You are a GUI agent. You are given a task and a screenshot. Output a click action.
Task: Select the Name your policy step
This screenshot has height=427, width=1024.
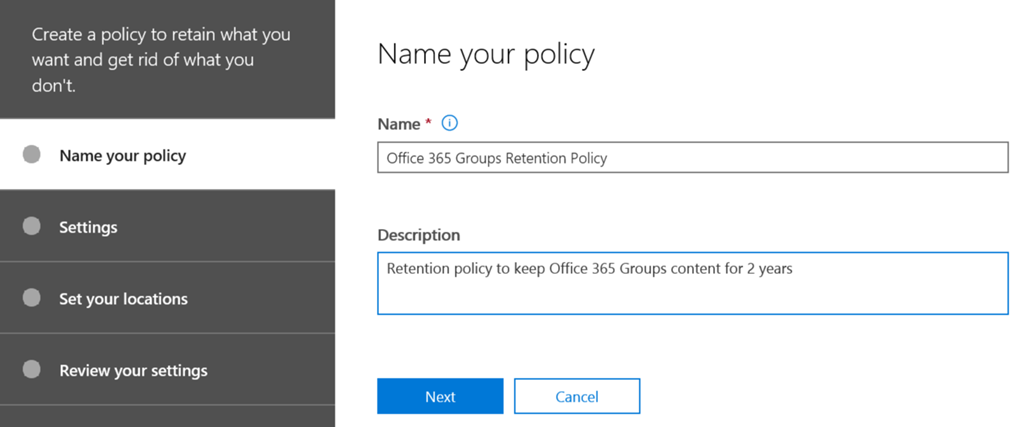(x=122, y=155)
